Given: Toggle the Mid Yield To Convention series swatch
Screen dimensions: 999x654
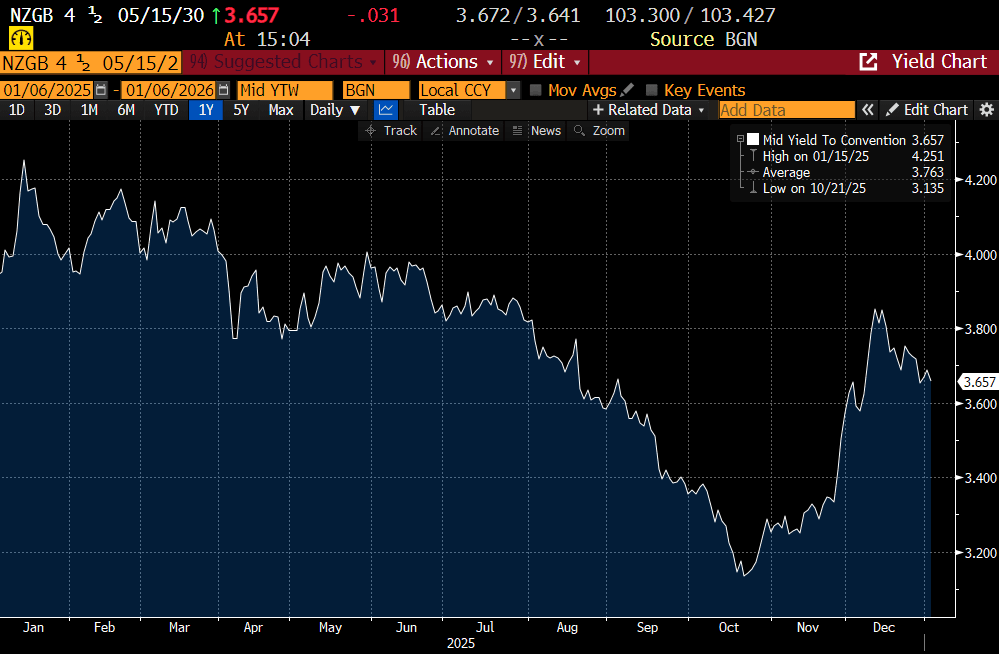Looking at the screenshot, I should (753, 139).
